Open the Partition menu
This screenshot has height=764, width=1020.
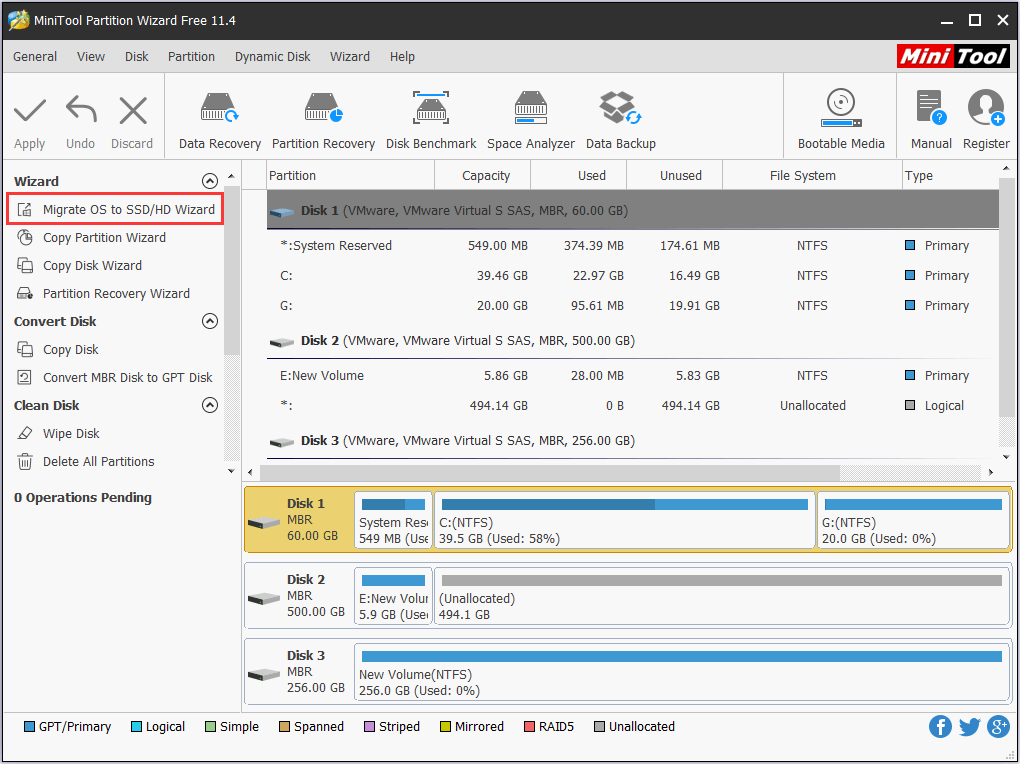[x=191, y=57]
